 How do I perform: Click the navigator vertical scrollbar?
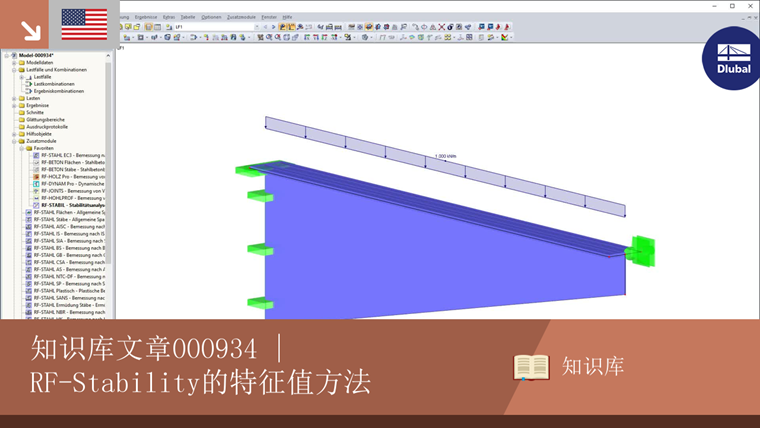coord(109,162)
